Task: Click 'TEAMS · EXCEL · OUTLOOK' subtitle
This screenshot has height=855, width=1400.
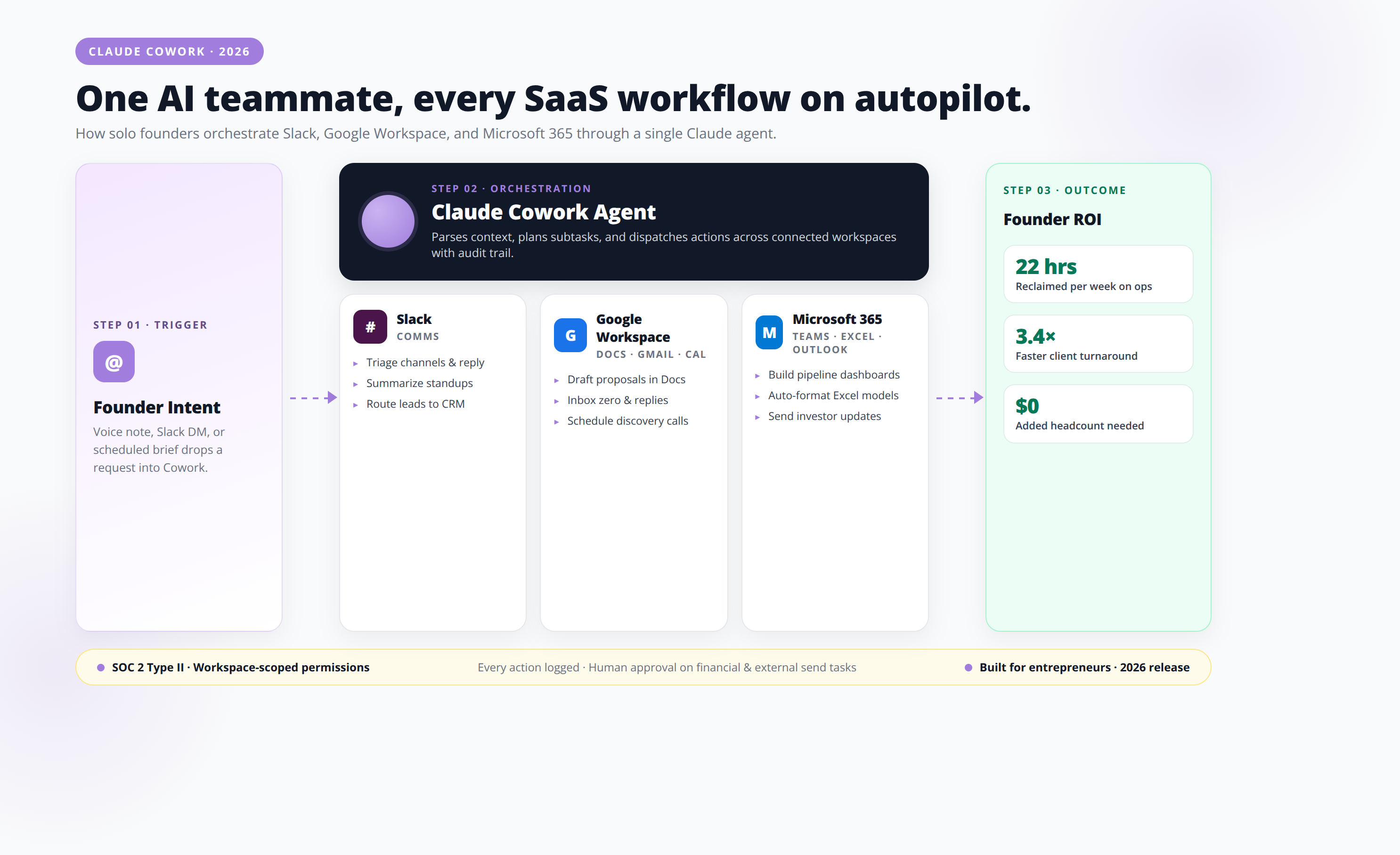Action: pyautogui.click(x=837, y=343)
